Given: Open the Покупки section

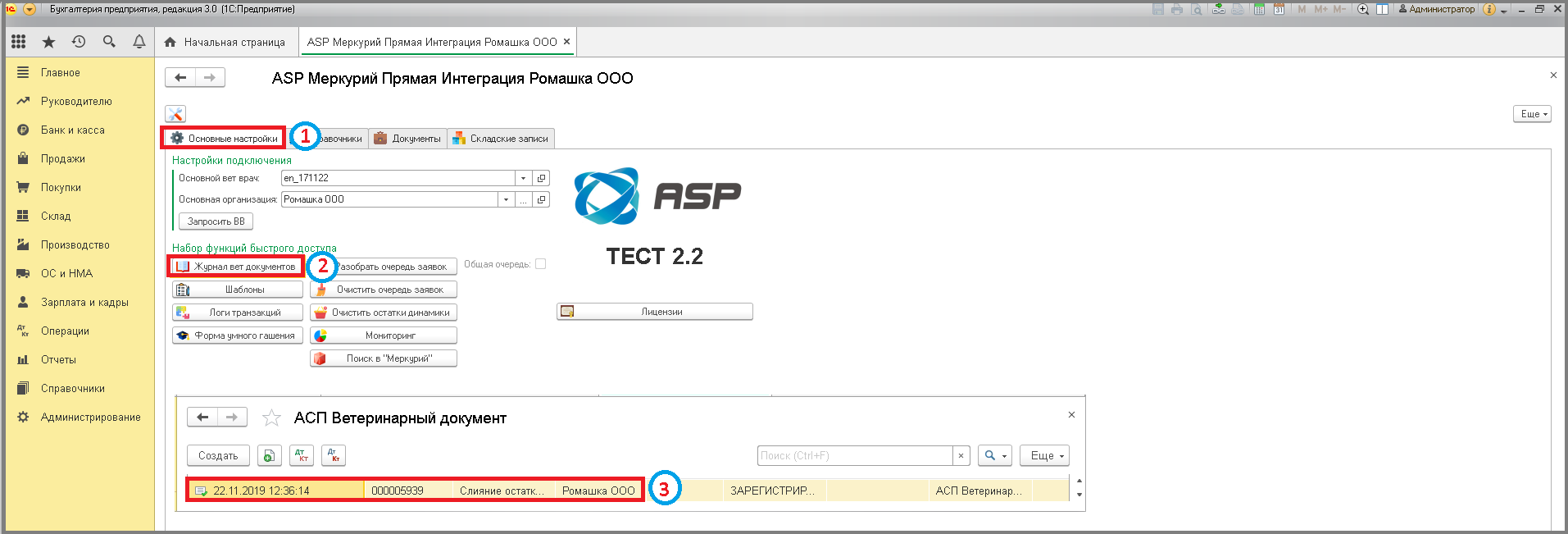Looking at the screenshot, I should click(x=61, y=188).
